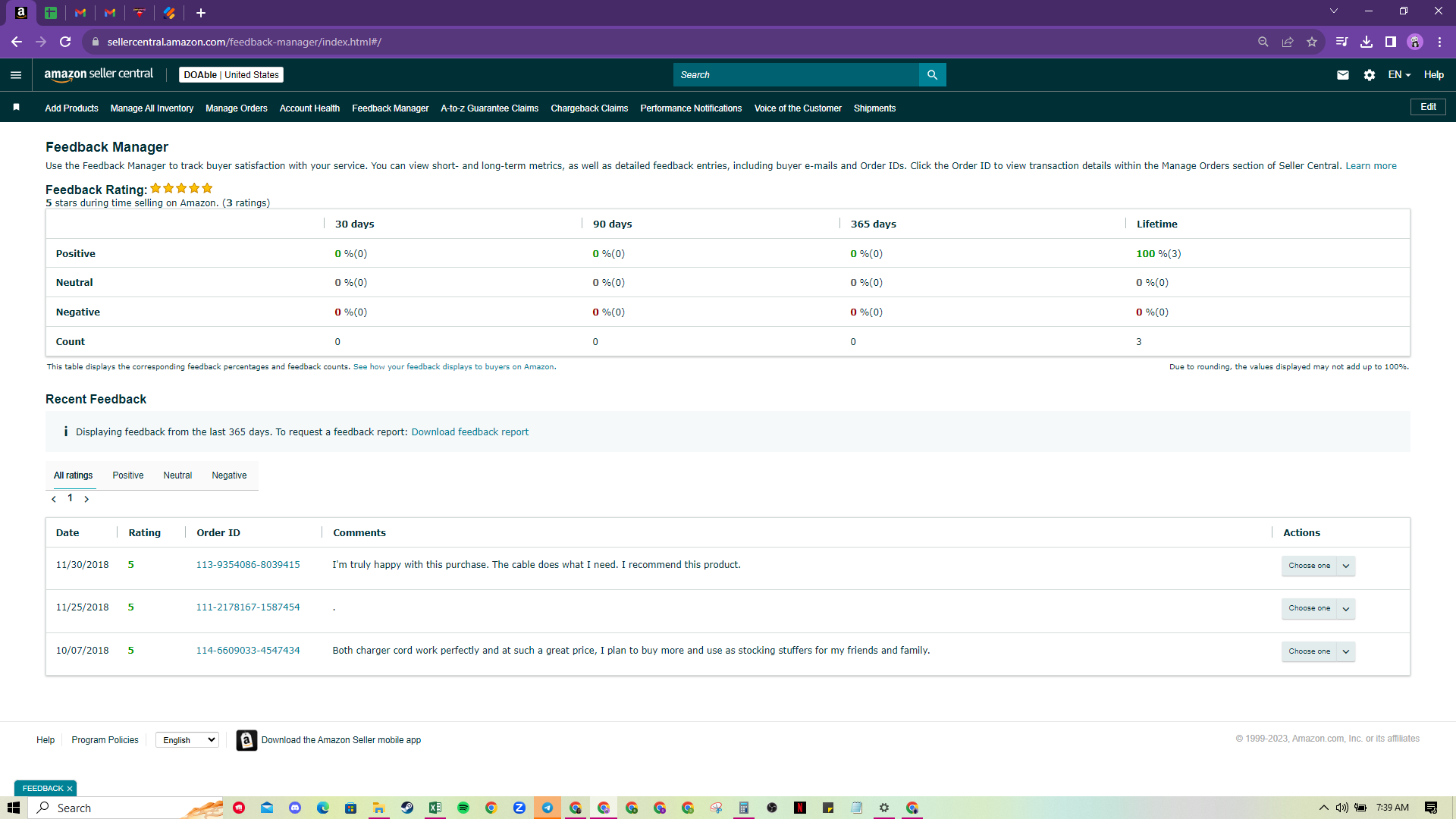Open Choose one dropdown for 11/25/2018 feedback

coord(1318,608)
